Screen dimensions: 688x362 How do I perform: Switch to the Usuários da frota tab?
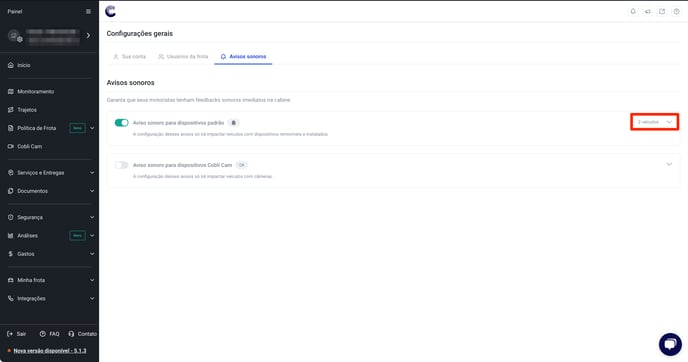coord(183,57)
